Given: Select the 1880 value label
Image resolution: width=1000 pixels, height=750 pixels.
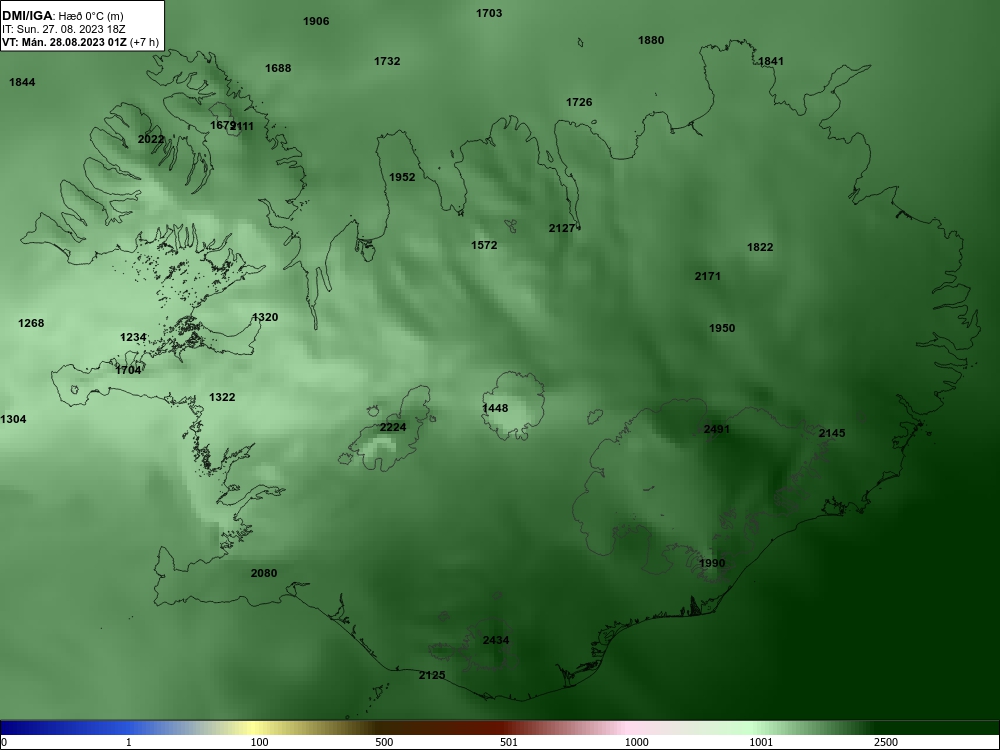Looking at the screenshot, I should (x=651, y=40).
